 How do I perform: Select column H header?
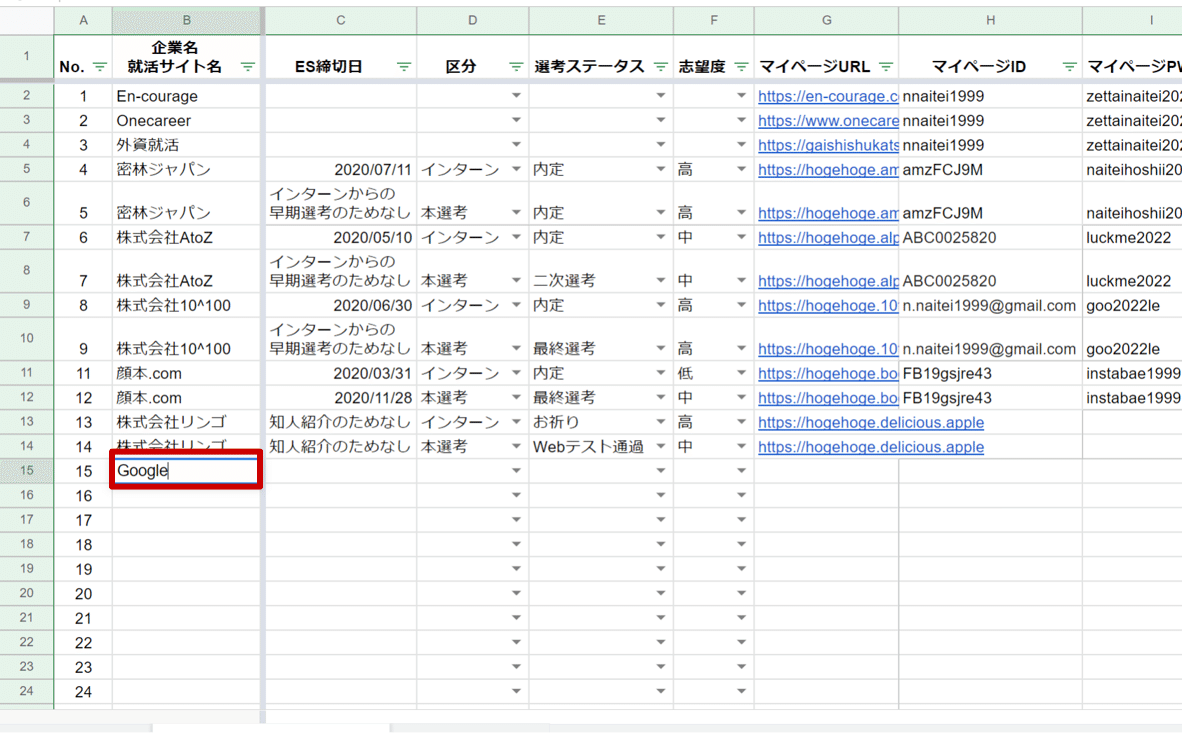(x=991, y=20)
